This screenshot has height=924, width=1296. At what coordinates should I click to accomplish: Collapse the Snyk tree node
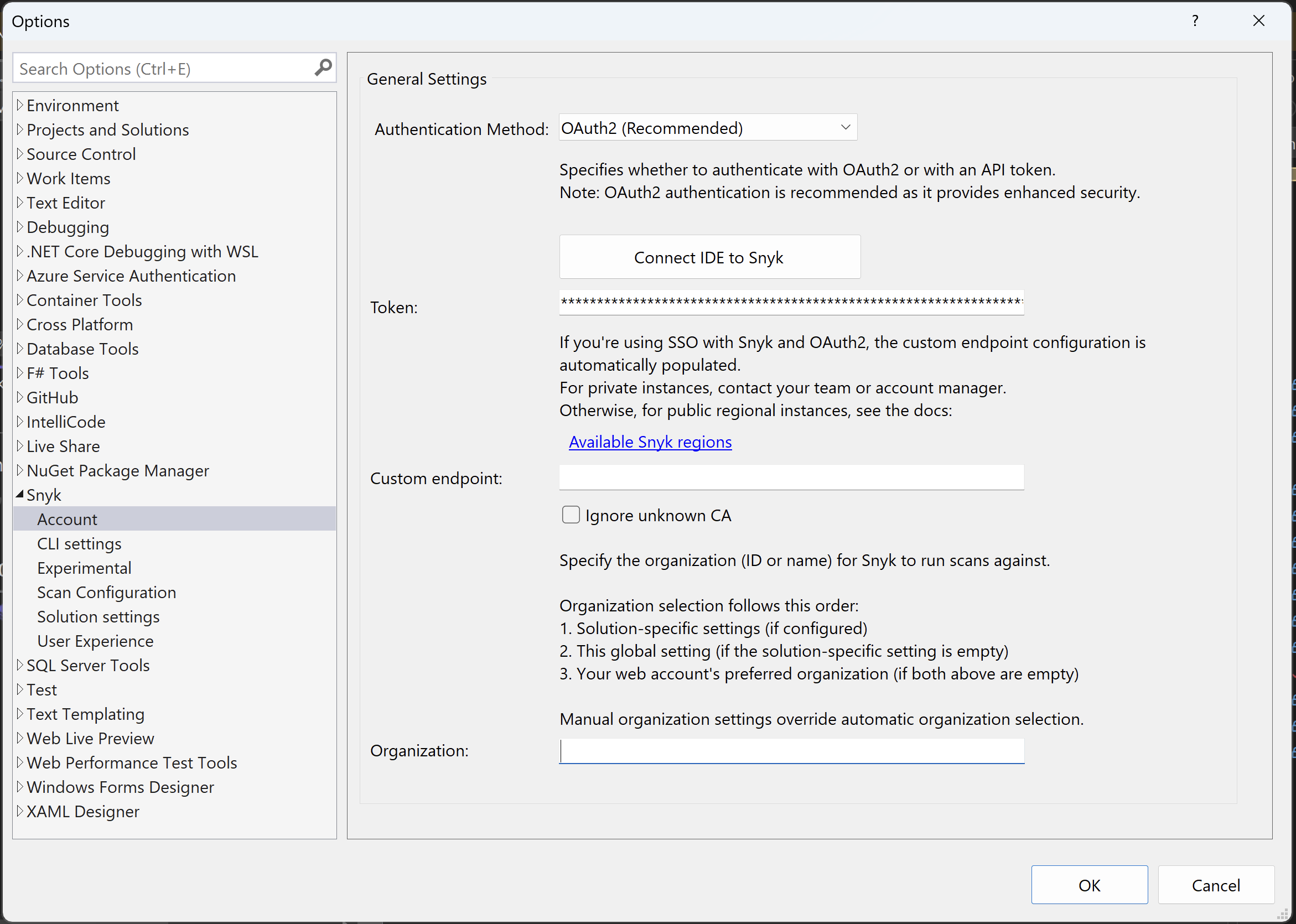coord(20,495)
